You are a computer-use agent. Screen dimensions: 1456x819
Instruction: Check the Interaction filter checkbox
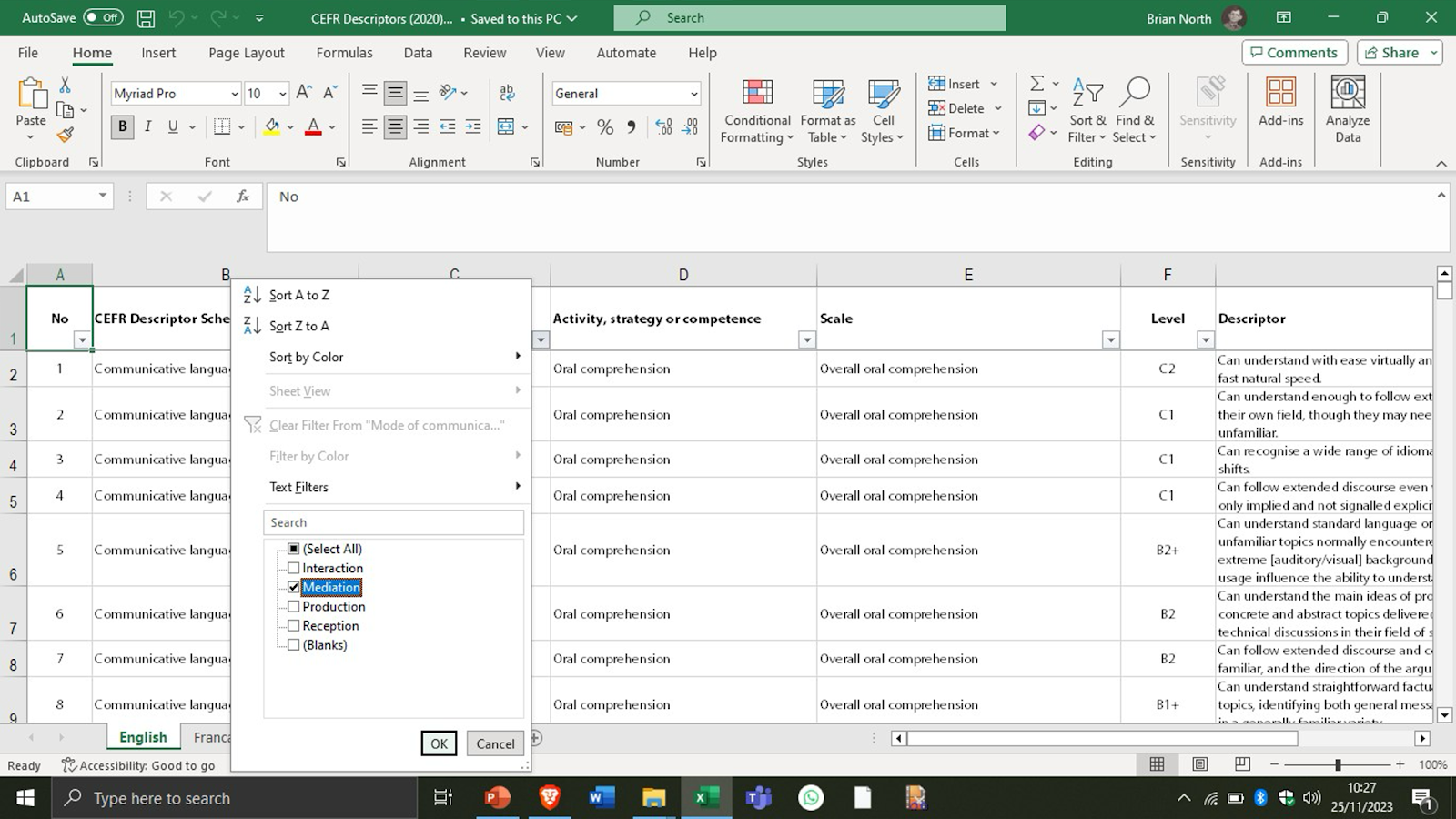click(x=294, y=568)
